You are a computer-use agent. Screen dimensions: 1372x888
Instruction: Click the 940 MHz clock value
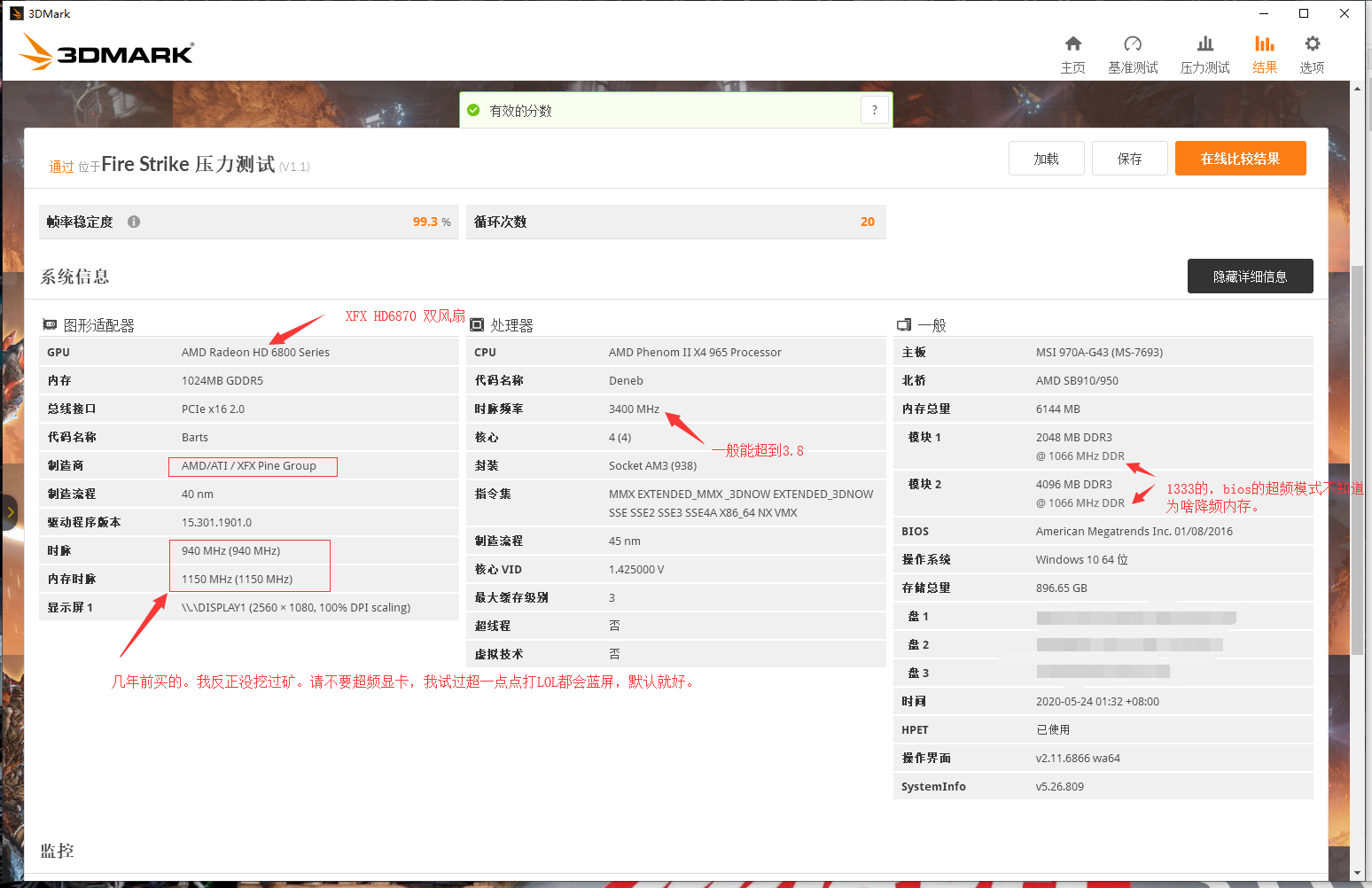(x=230, y=550)
